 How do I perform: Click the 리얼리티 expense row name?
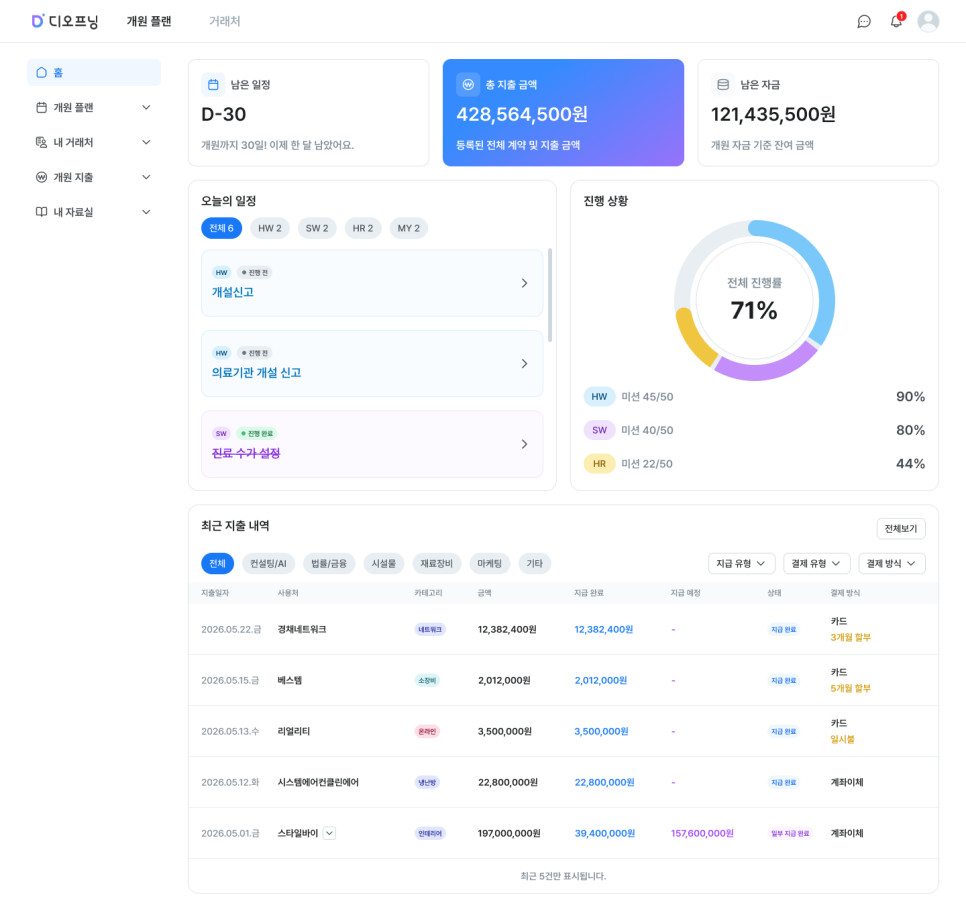[293, 731]
